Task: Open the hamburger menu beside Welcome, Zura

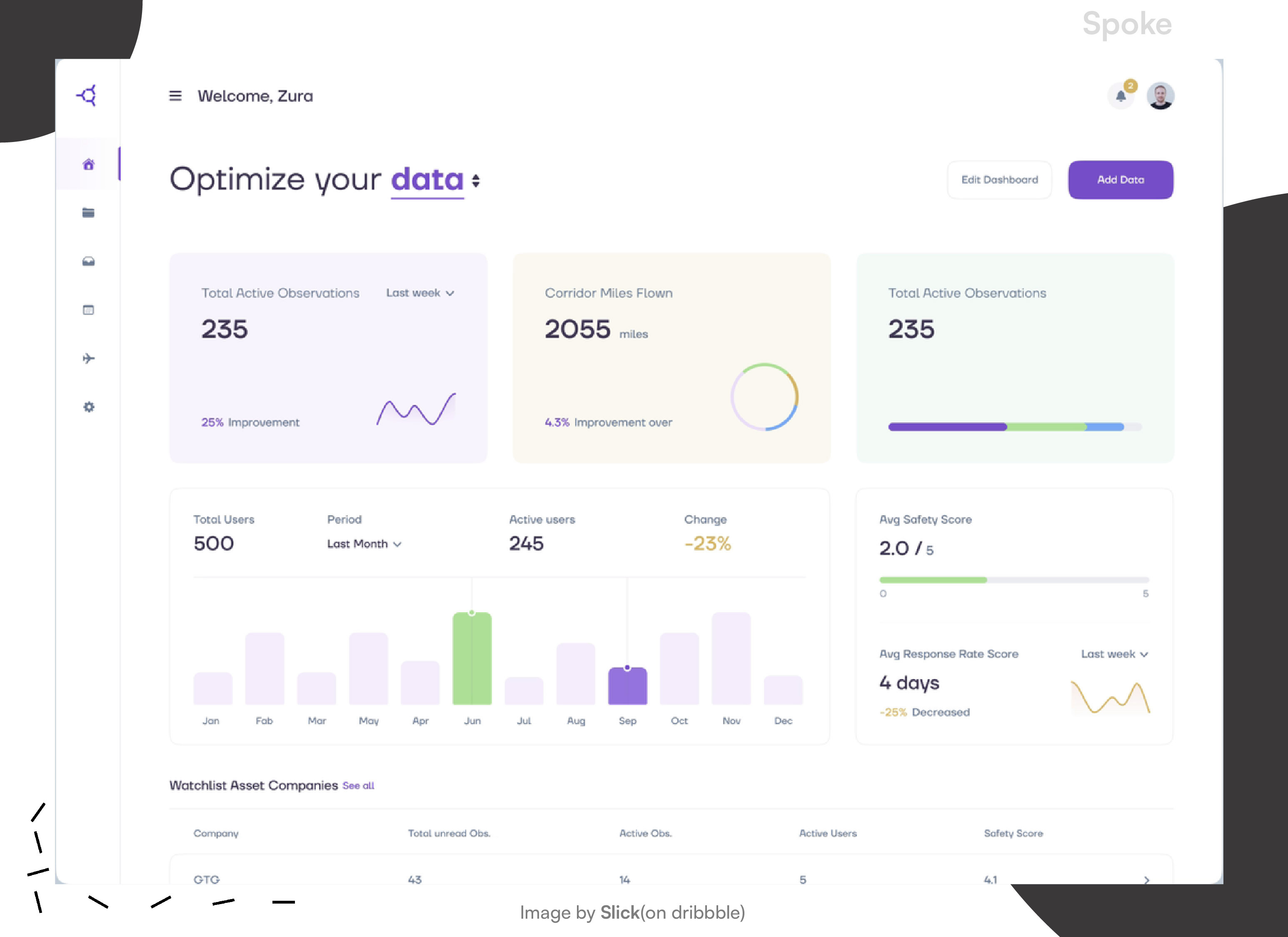Action: point(175,96)
